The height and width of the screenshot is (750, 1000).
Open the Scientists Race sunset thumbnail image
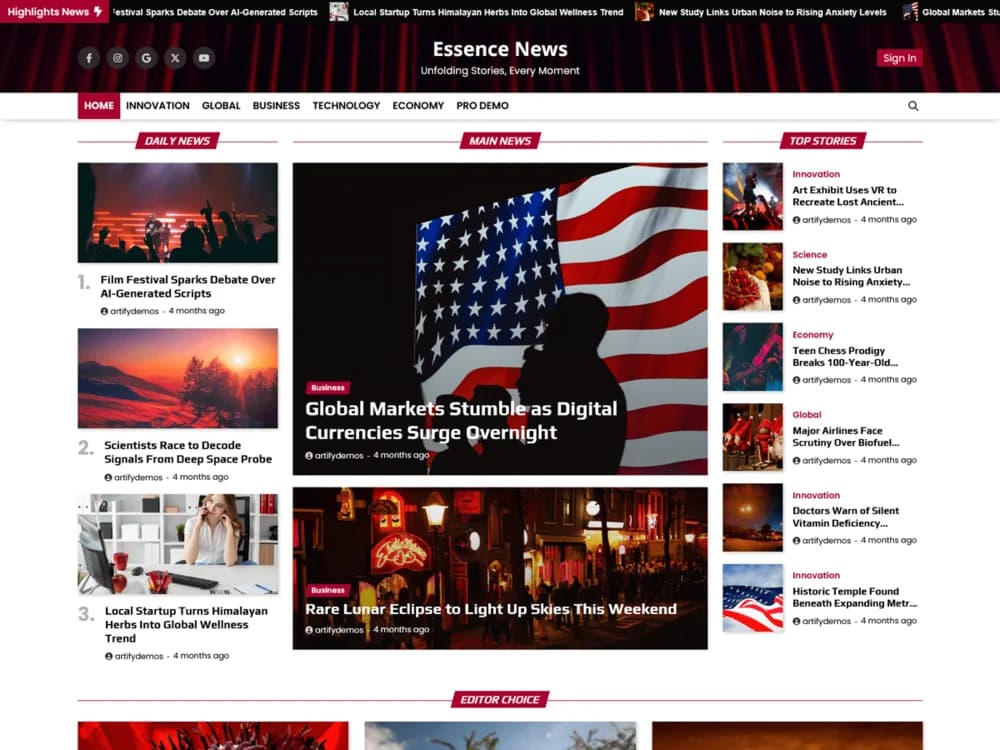pos(177,377)
